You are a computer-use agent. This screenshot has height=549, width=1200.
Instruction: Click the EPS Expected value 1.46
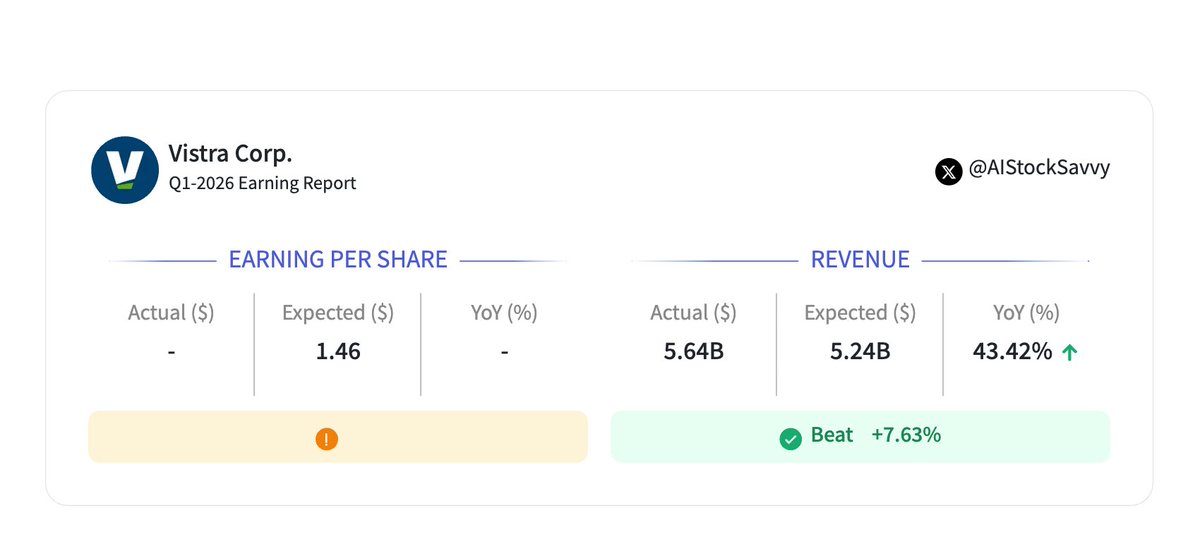click(x=337, y=351)
